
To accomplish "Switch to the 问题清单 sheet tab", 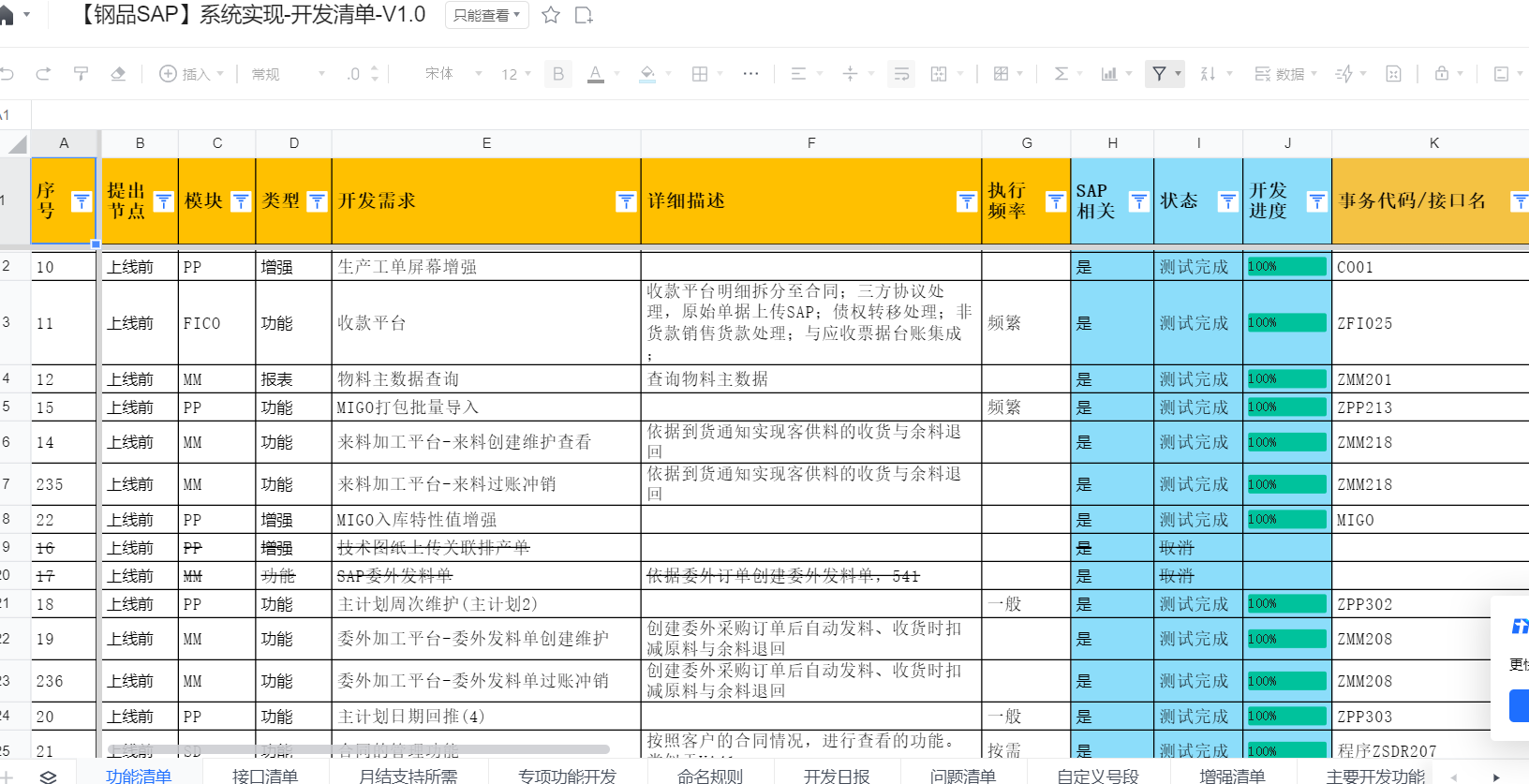I will [x=963, y=776].
